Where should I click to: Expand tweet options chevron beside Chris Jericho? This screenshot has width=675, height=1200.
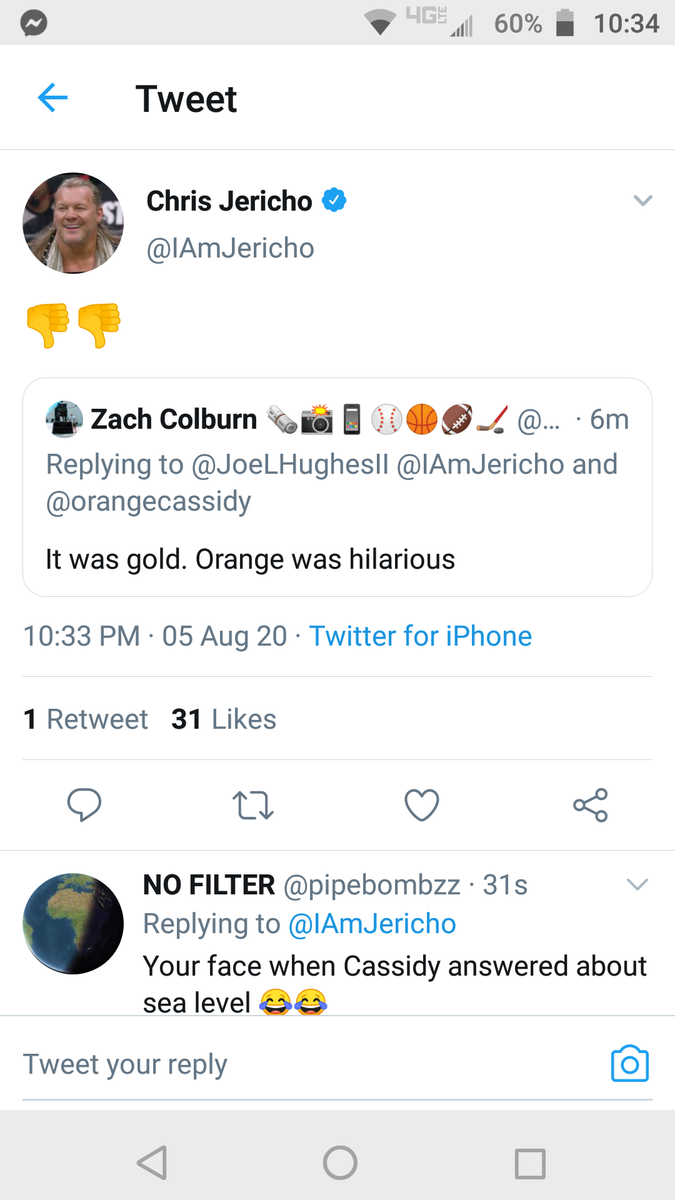643,201
